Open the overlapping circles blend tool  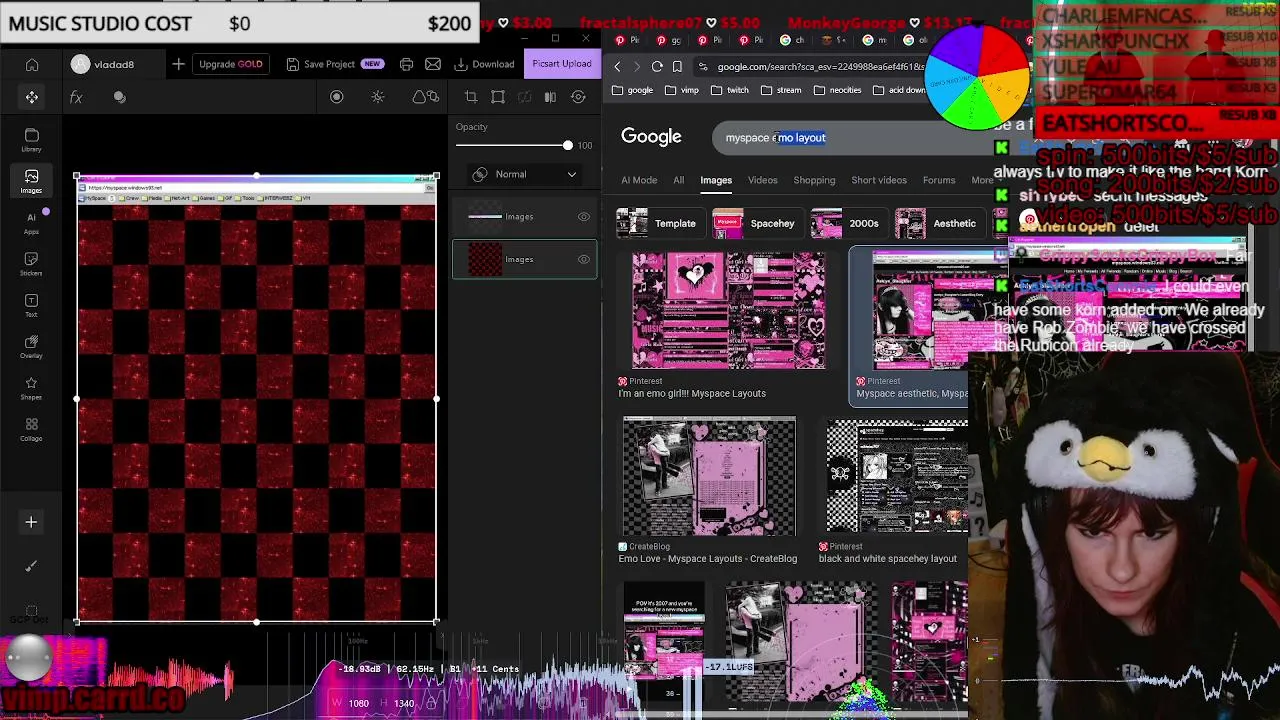pos(119,97)
